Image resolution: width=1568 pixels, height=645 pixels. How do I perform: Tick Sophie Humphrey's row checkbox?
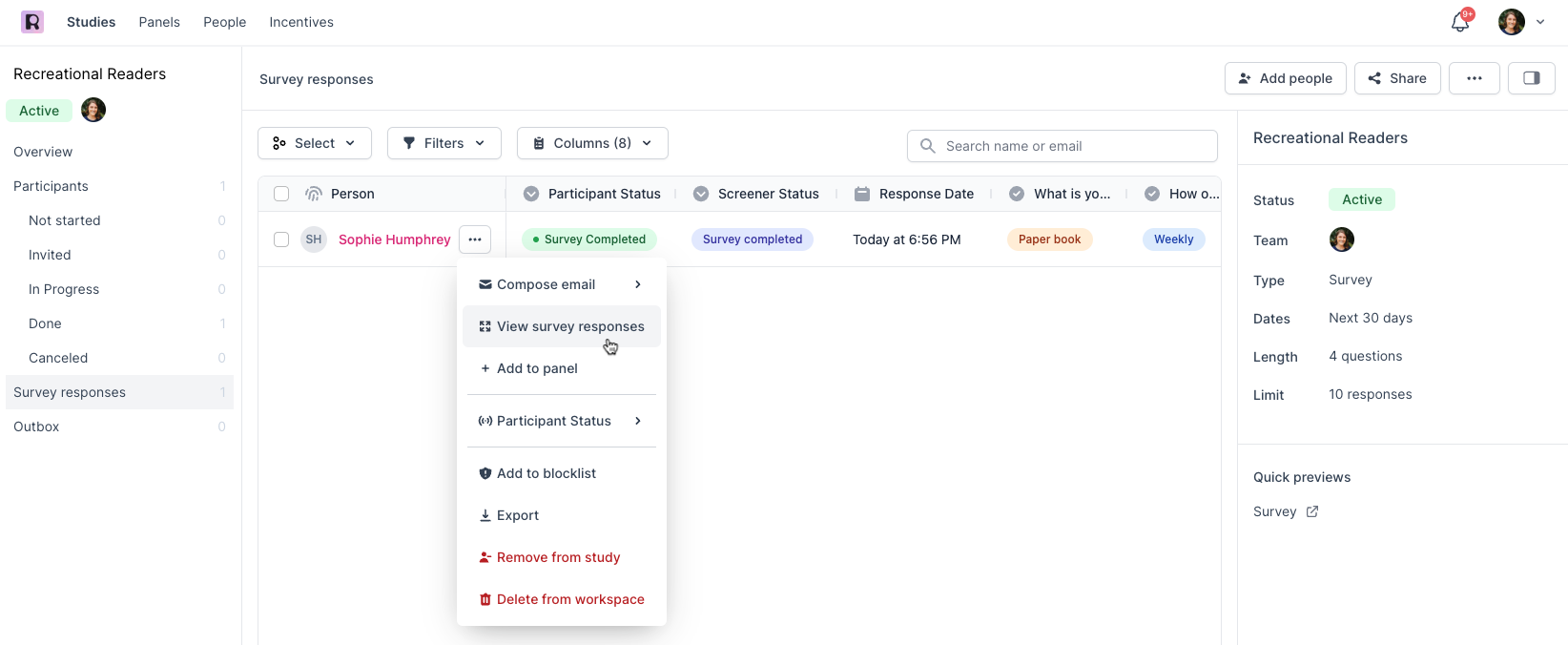coord(281,239)
